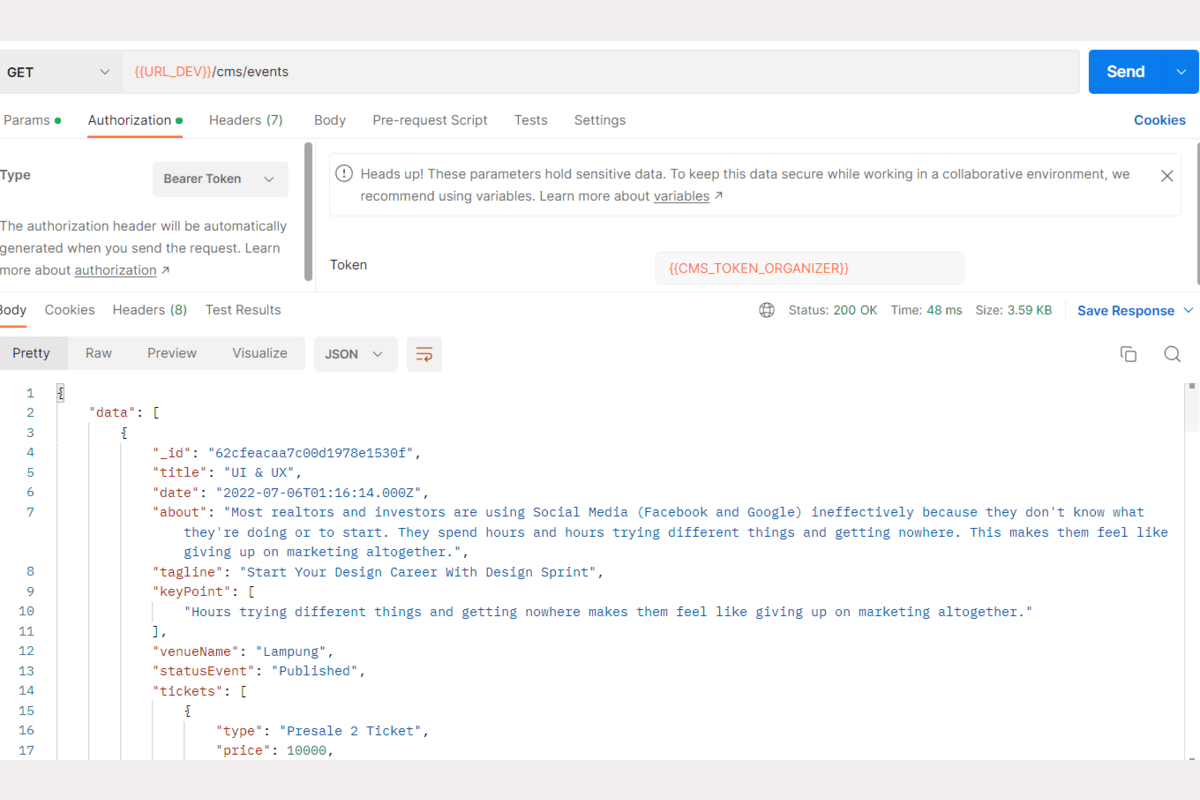The image size is (1200, 800).
Task: Select the Raw response view
Action: tap(98, 353)
